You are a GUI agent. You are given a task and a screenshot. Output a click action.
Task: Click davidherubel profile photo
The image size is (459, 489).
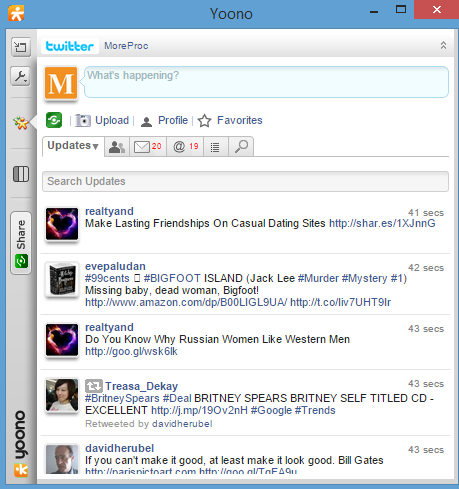(62, 459)
